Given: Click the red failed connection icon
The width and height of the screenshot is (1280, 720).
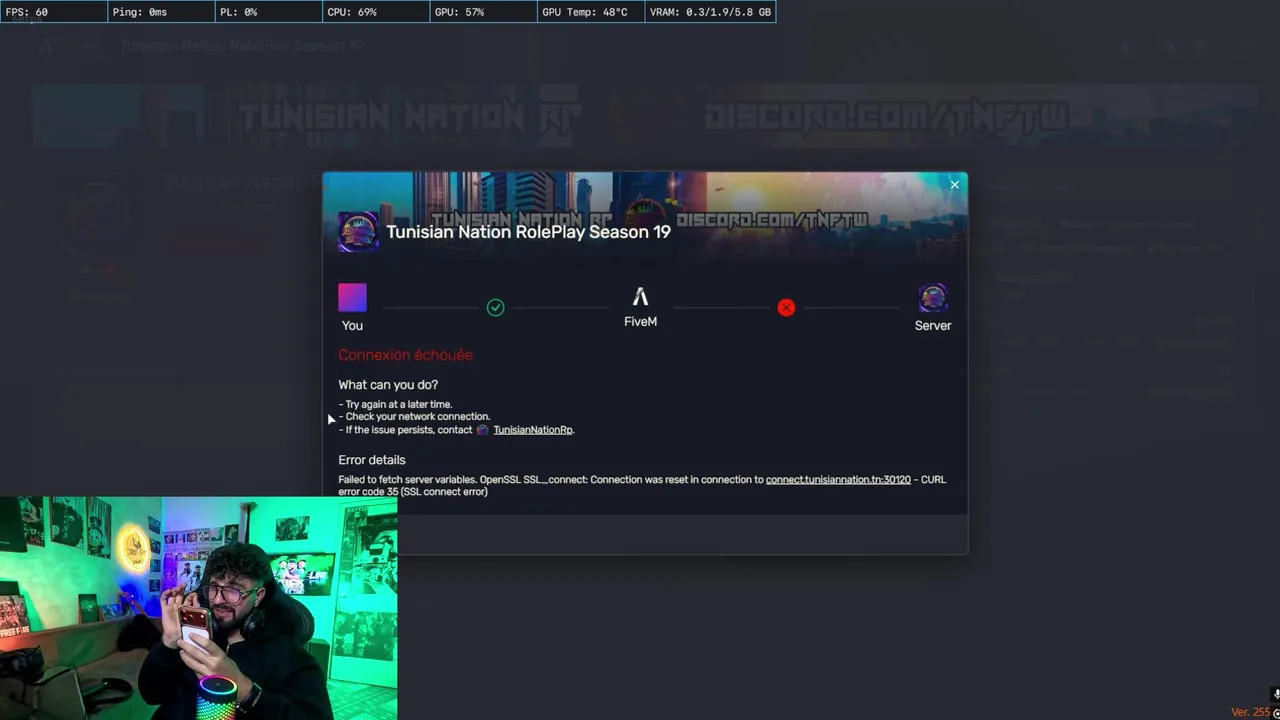Looking at the screenshot, I should (x=786, y=308).
